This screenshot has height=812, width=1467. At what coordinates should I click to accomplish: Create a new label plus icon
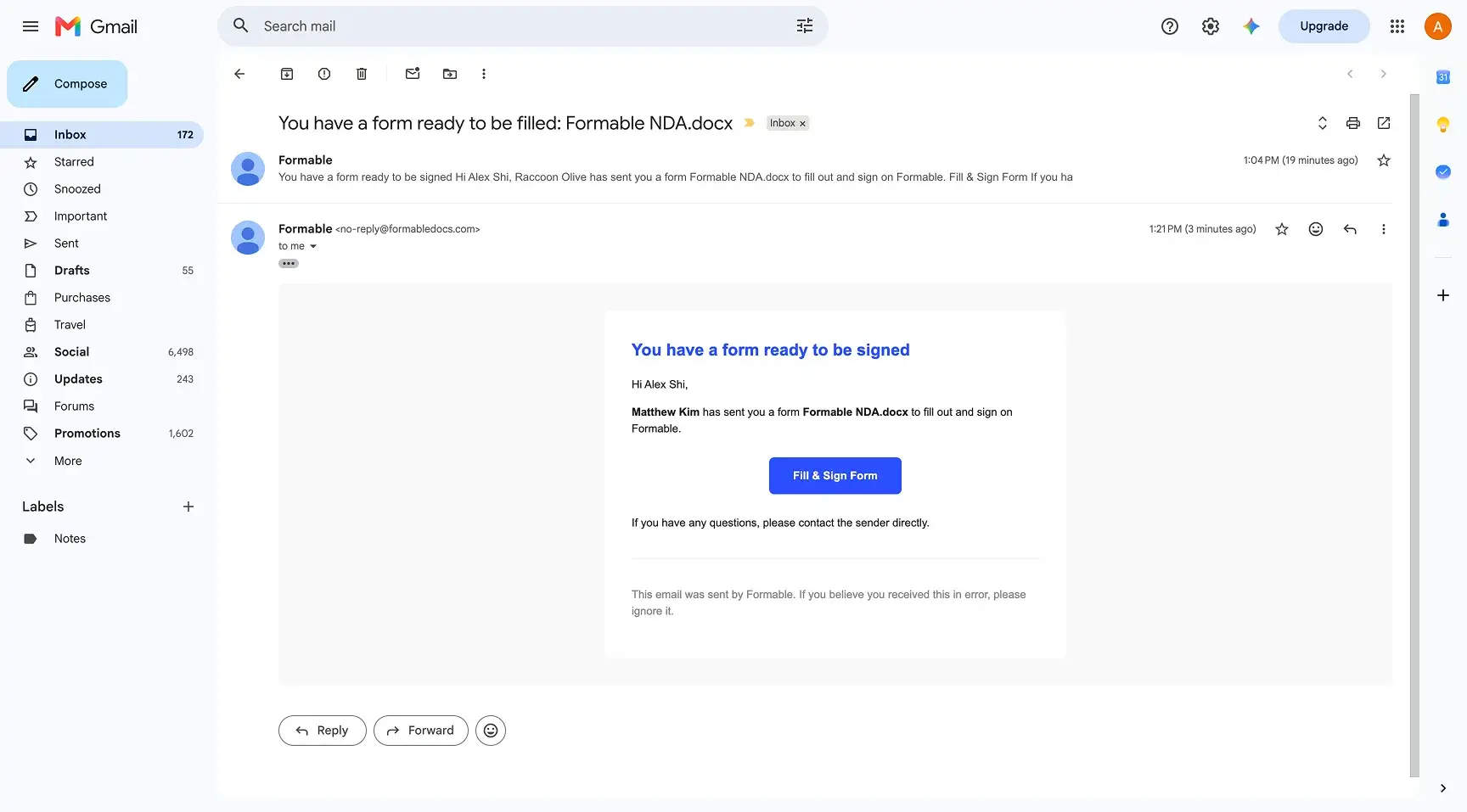coord(188,507)
